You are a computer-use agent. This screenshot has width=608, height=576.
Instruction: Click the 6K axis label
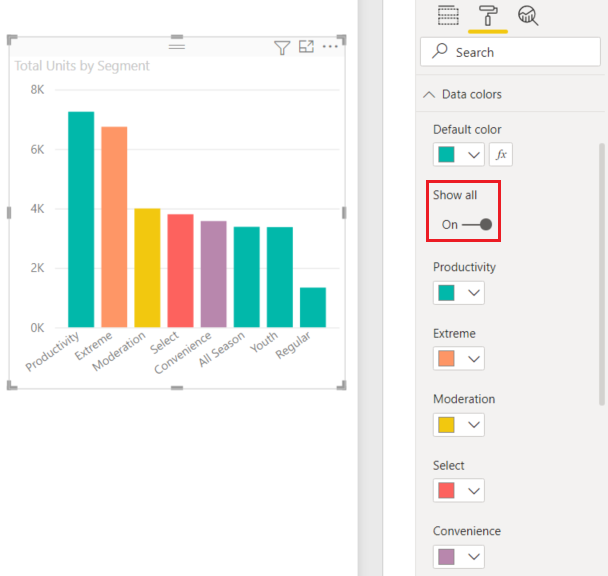pyautogui.click(x=37, y=149)
